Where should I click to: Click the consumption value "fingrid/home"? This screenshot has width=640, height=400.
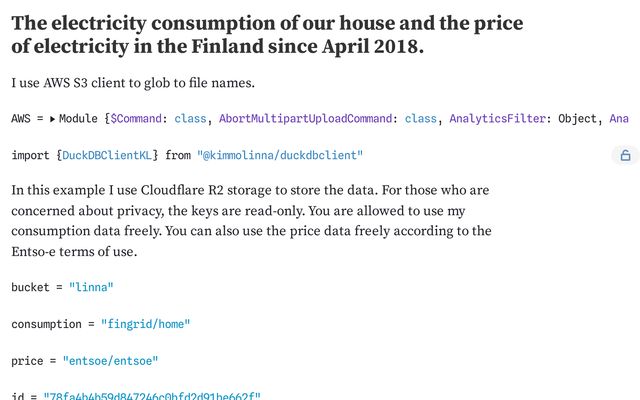[x=145, y=324]
